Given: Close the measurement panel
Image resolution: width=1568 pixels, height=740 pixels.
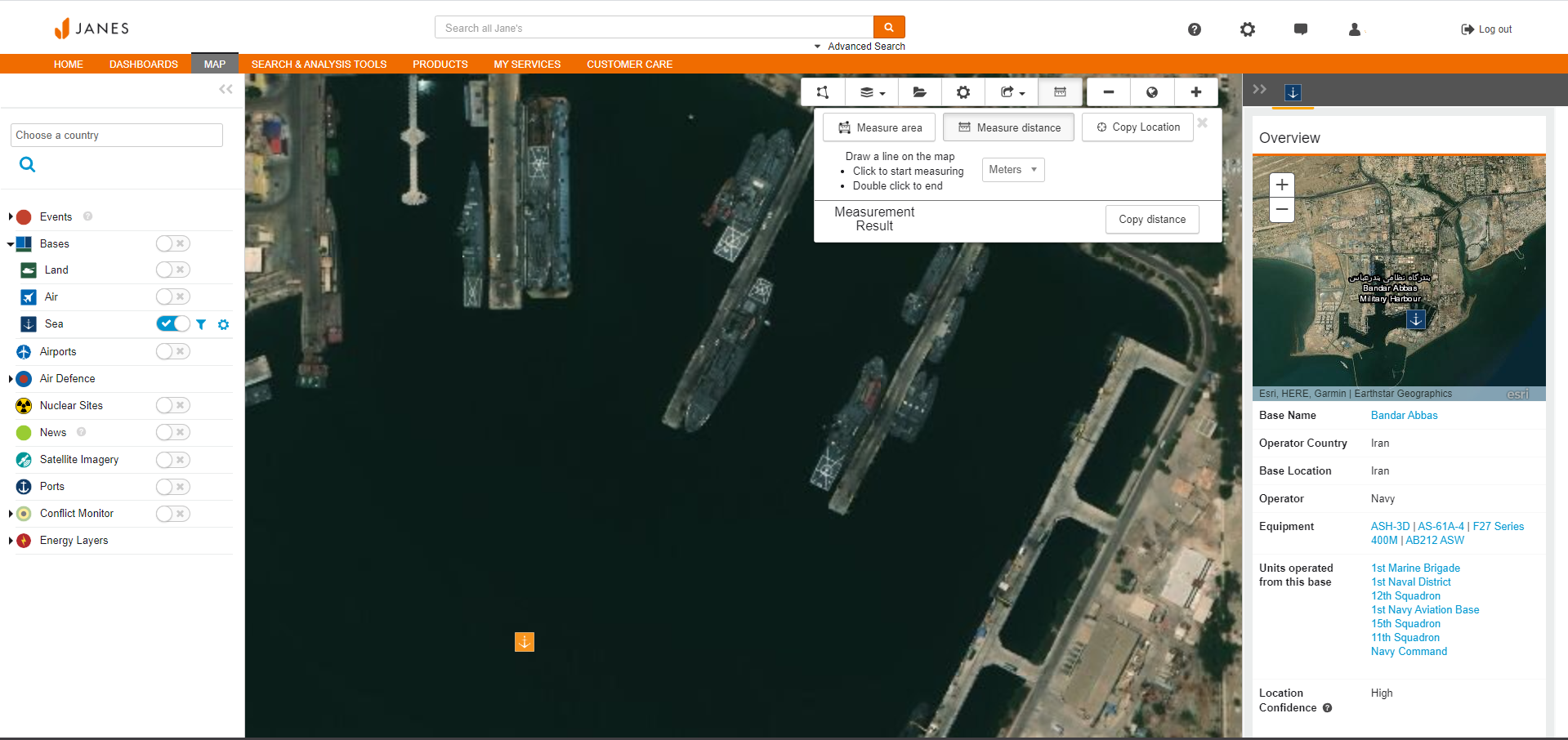Looking at the screenshot, I should [1203, 123].
